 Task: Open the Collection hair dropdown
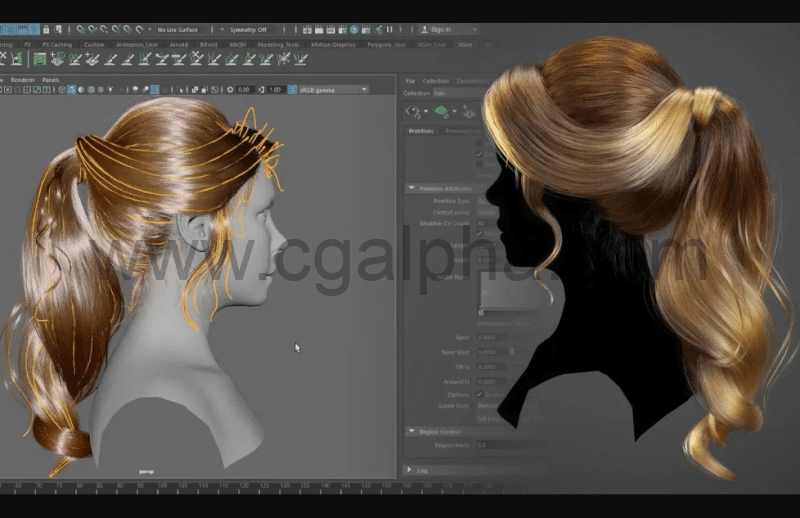pos(459,93)
